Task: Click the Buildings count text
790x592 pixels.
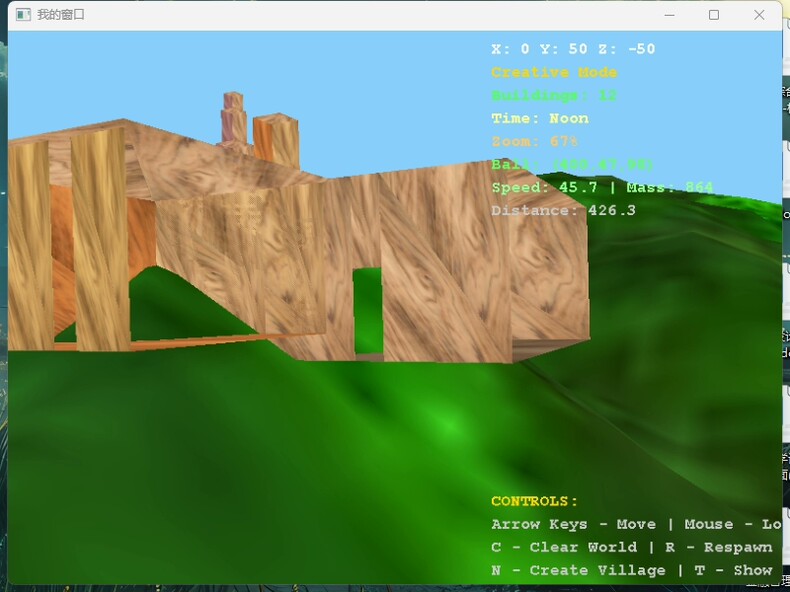Action: [x=554, y=95]
